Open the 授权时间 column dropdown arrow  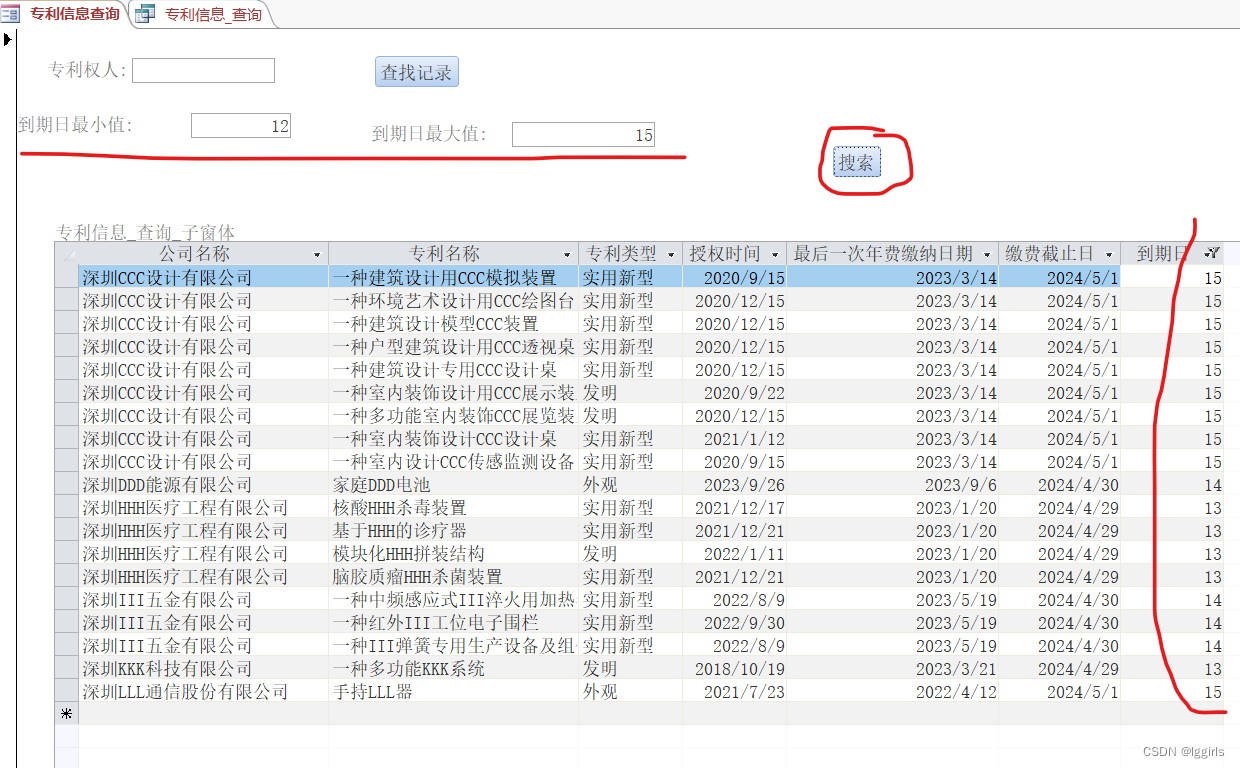point(775,255)
